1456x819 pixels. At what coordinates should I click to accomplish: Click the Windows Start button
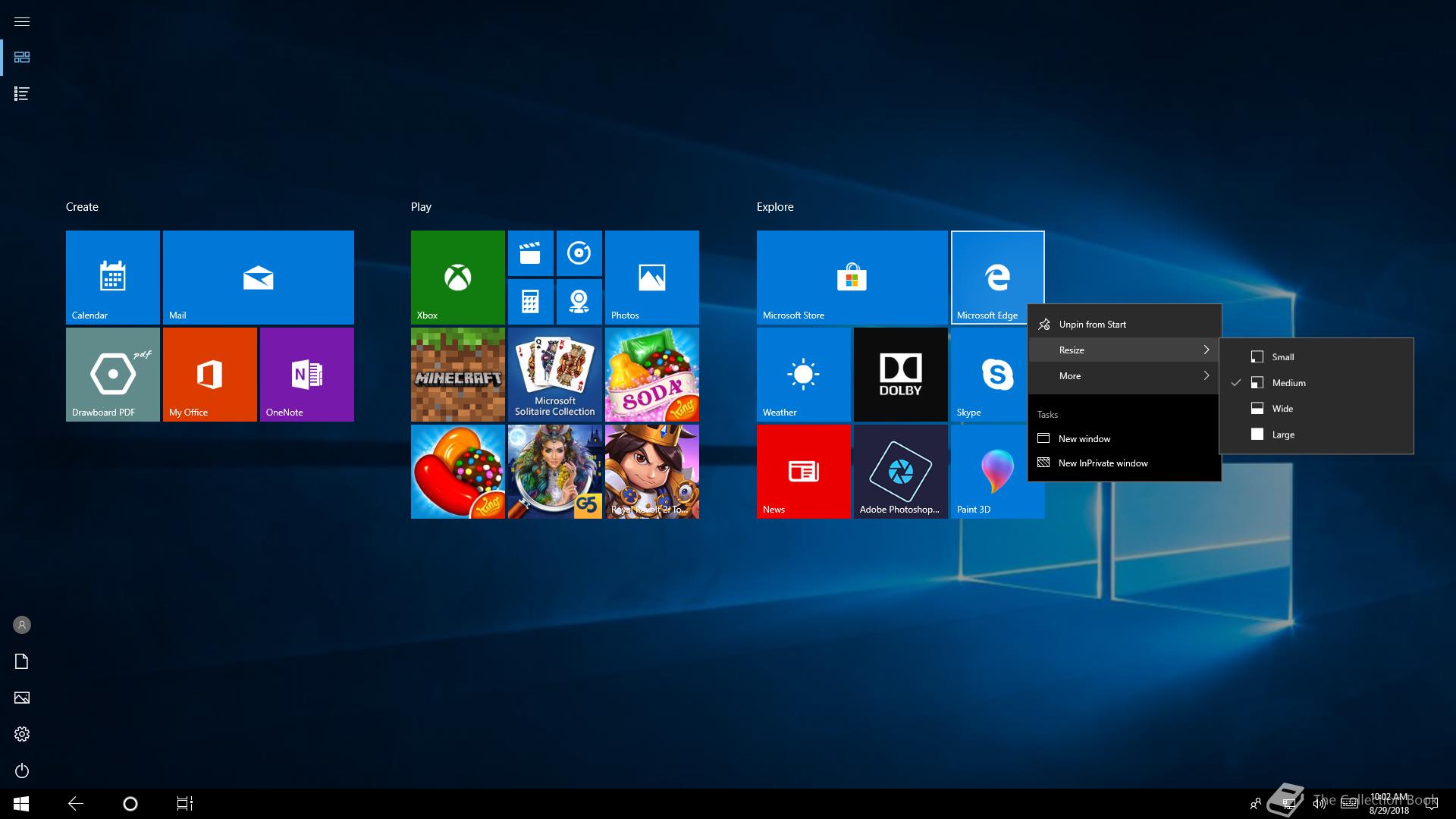[x=21, y=804]
